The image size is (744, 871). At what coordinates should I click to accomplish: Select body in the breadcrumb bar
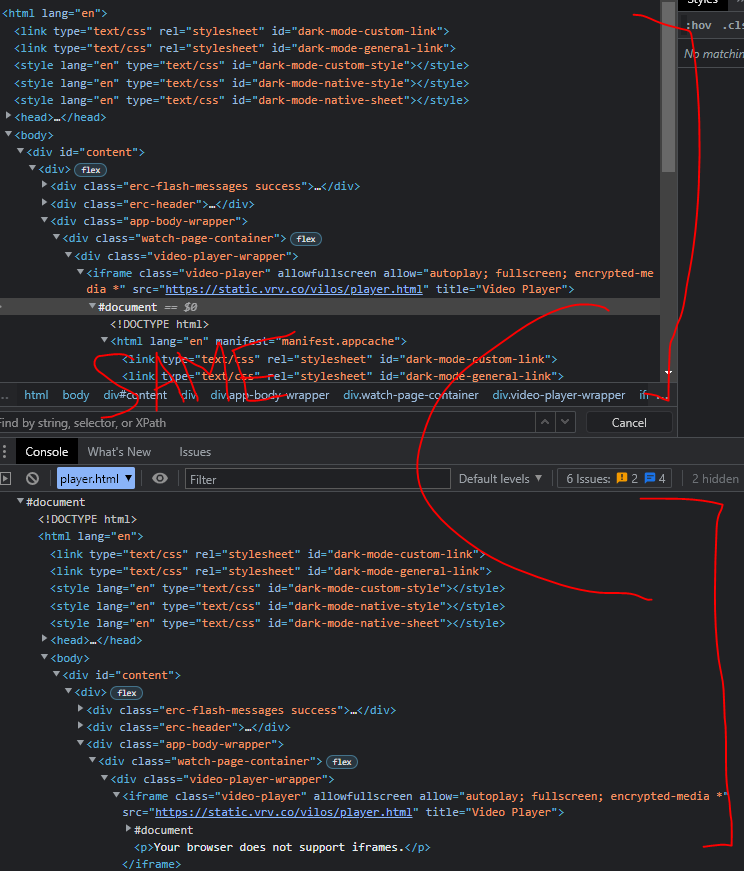point(76,395)
